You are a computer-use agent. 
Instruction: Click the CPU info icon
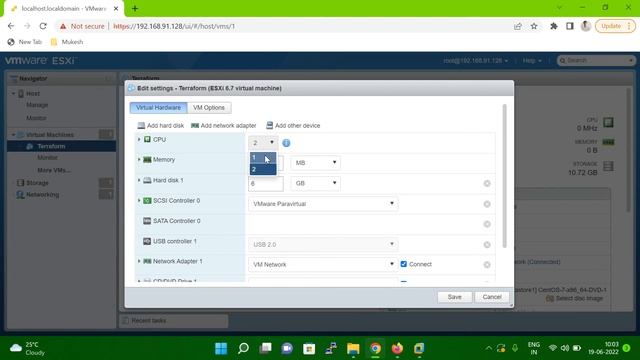(x=286, y=143)
